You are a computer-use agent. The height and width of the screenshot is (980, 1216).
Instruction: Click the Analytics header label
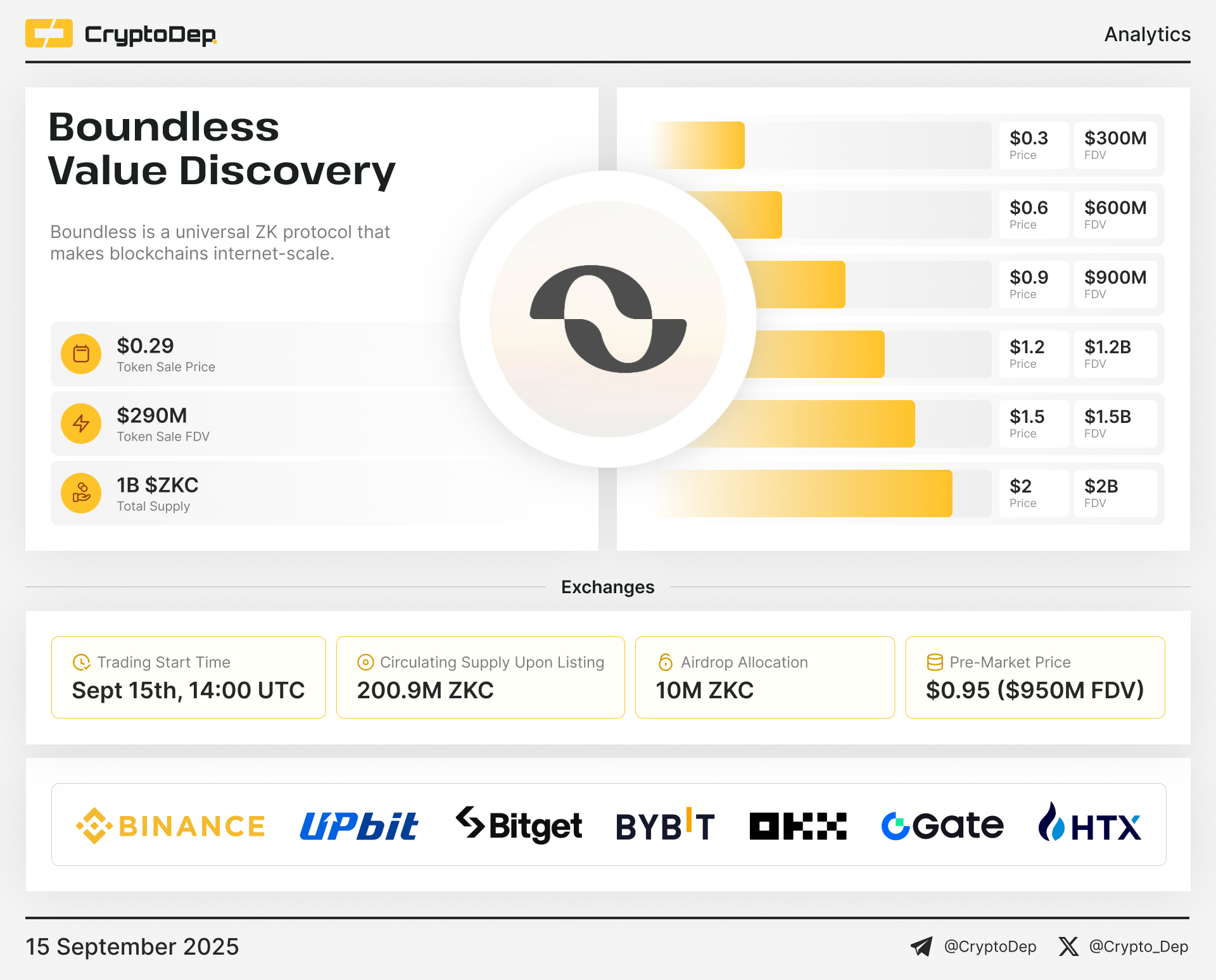click(x=1147, y=34)
